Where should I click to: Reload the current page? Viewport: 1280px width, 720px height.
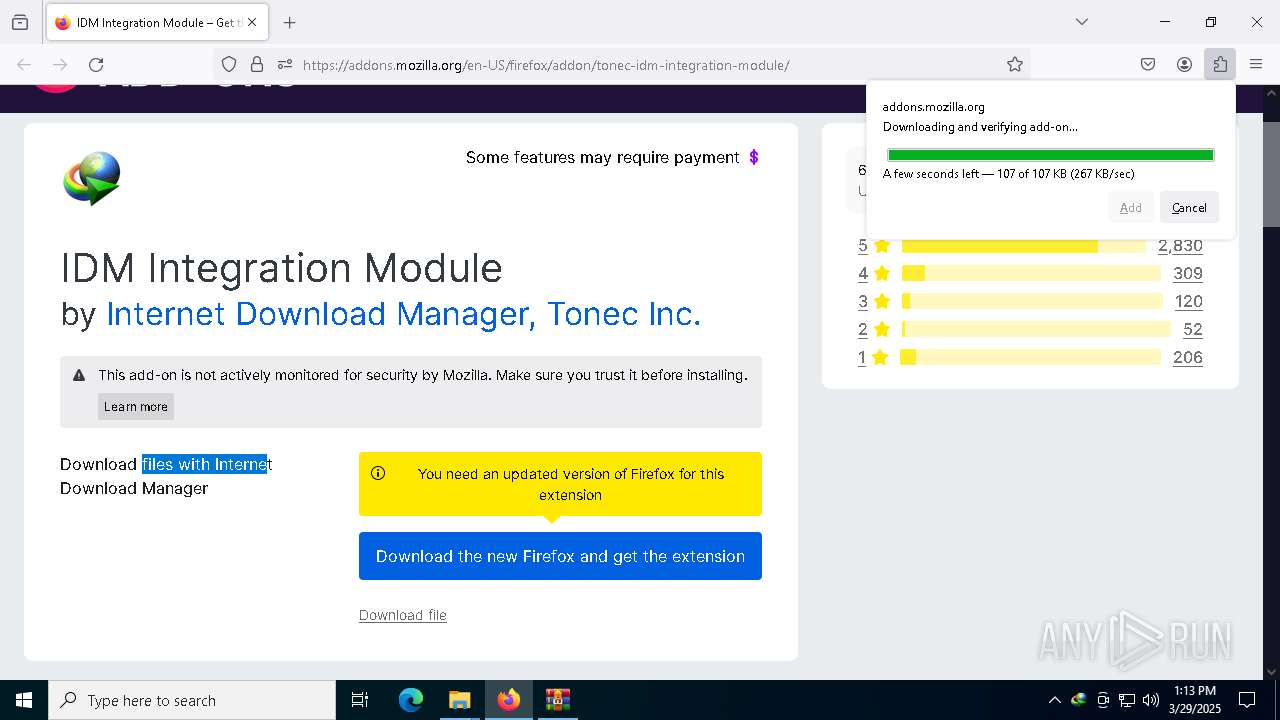[x=96, y=65]
